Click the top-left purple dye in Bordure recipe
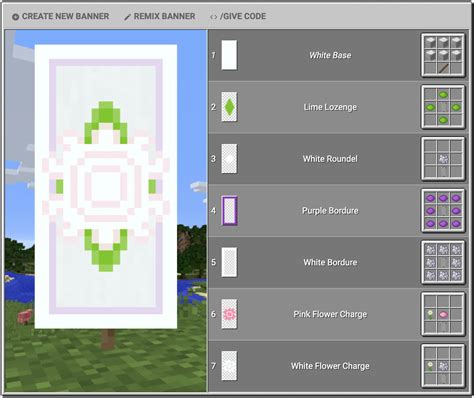The image size is (474, 398). pos(430,198)
